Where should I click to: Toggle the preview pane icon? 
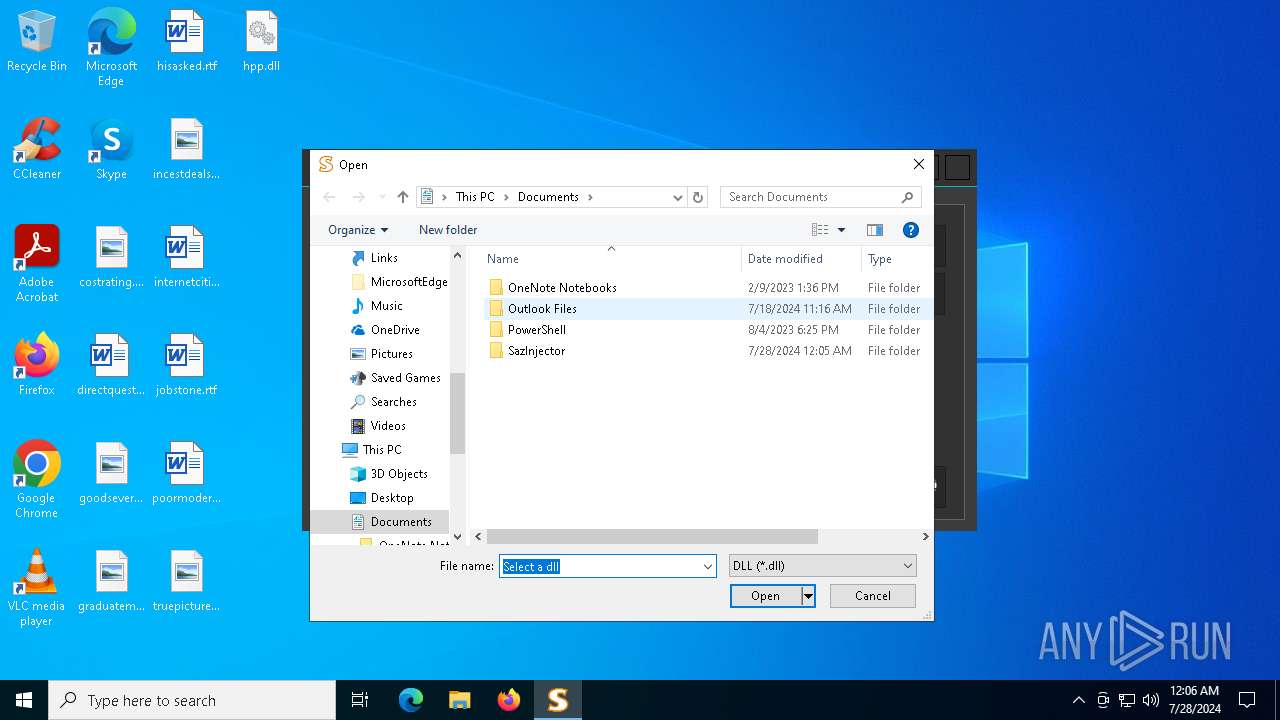(875, 230)
